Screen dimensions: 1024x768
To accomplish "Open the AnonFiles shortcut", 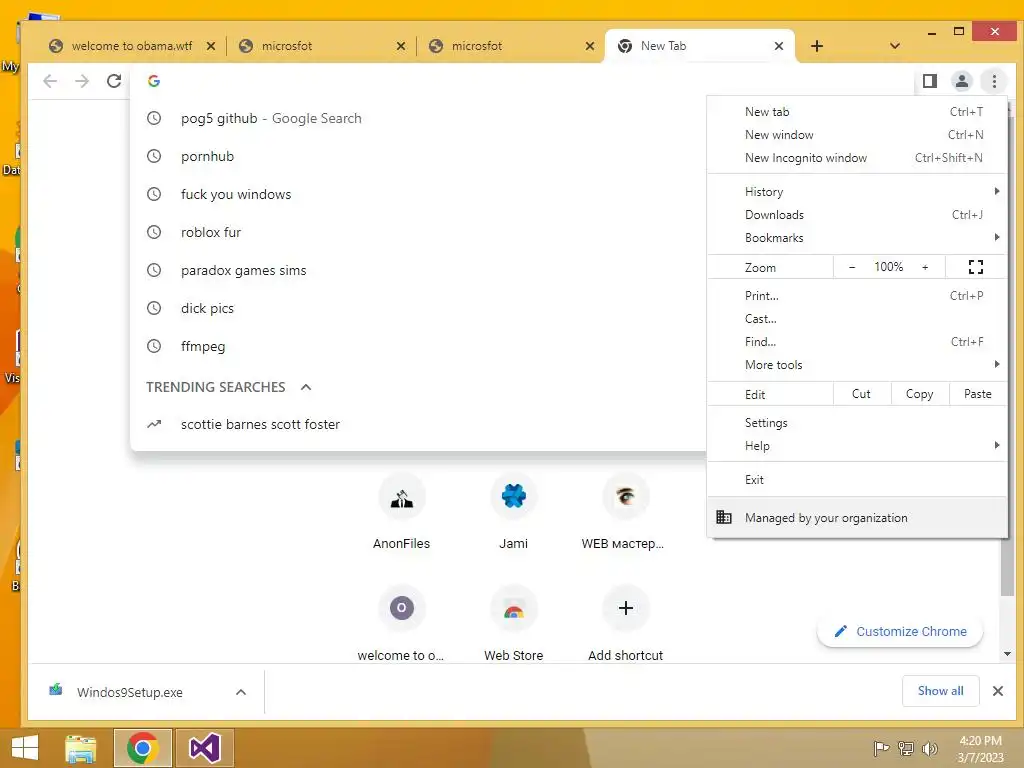I will point(402,512).
